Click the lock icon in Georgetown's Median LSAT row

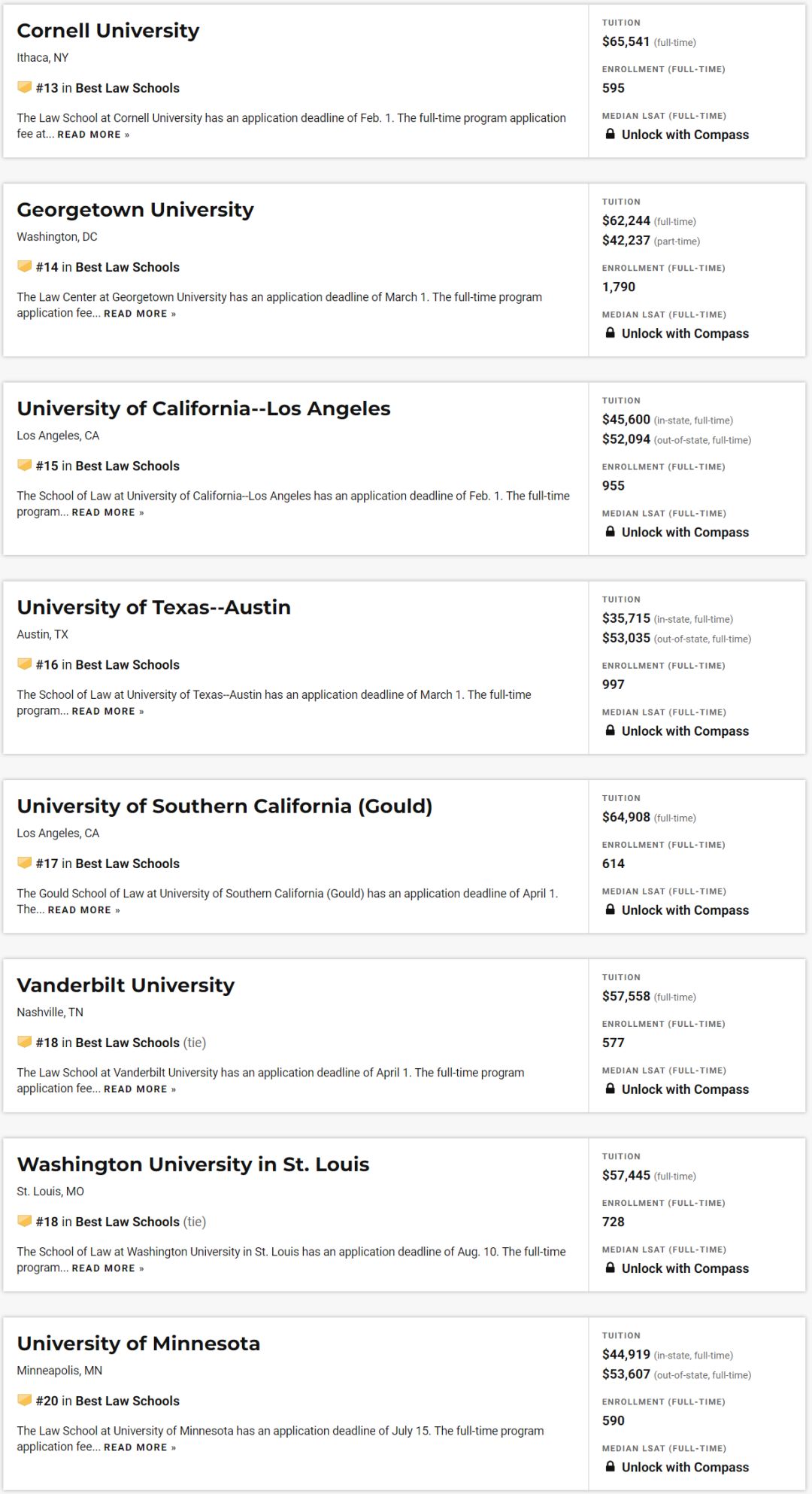[x=611, y=333]
